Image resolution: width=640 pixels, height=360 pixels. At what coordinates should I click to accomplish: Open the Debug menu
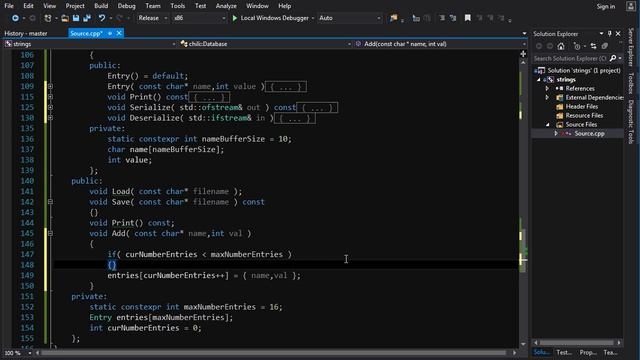pos(126,6)
